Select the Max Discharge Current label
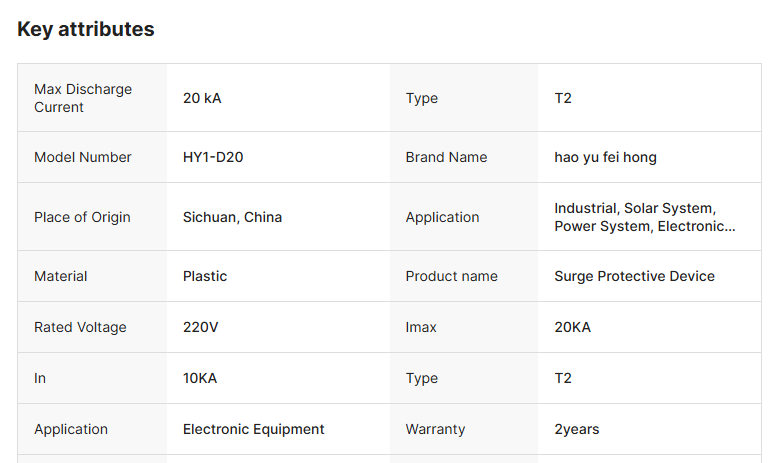Viewport: 784px width, 463px height. 83,98
